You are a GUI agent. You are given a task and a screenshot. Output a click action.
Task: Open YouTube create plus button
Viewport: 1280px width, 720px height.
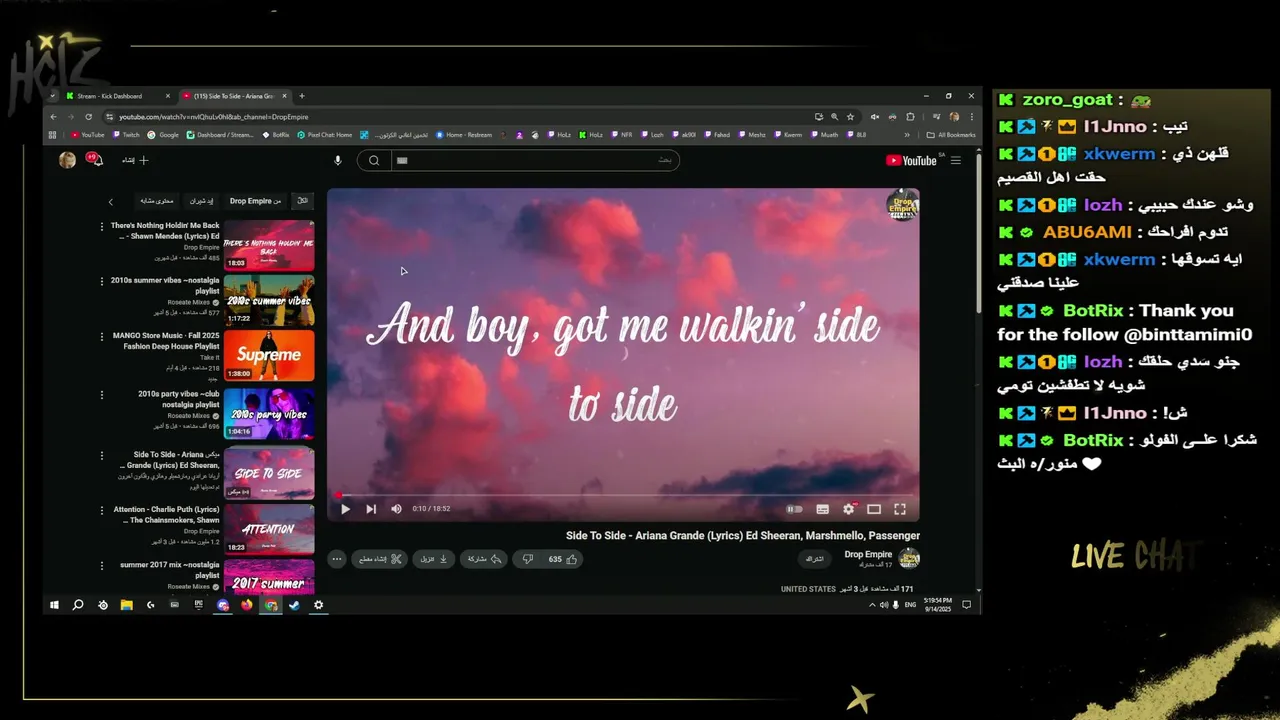(x=136, y=160)
